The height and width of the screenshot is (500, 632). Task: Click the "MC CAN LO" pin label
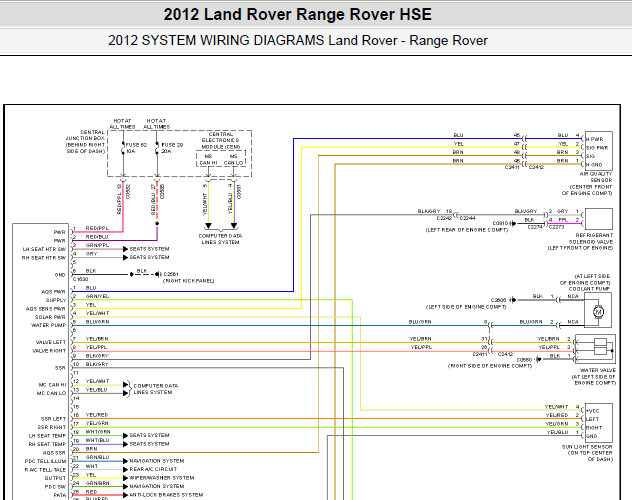52,393
